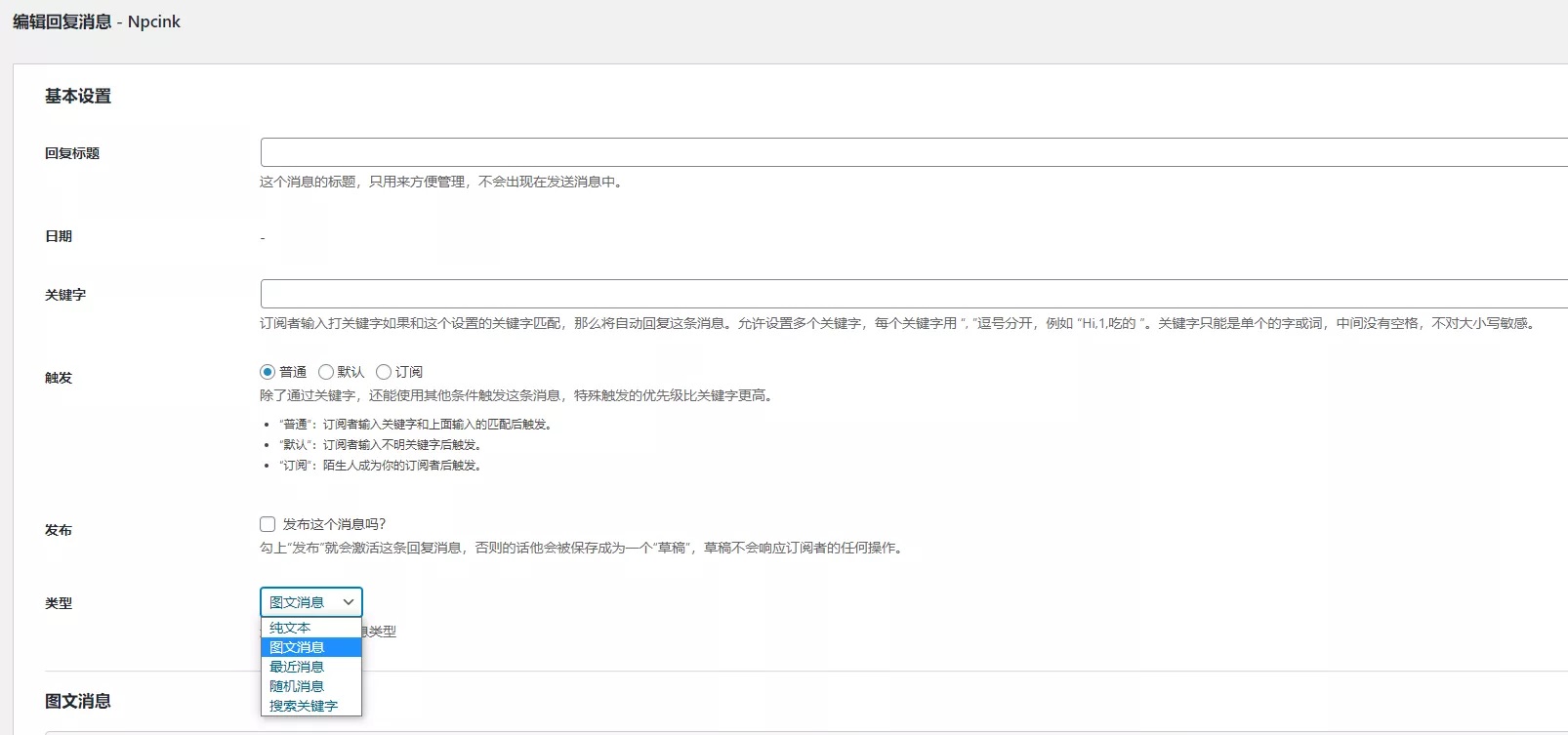Choose 随机消息 from the type list

click(311, 686)
